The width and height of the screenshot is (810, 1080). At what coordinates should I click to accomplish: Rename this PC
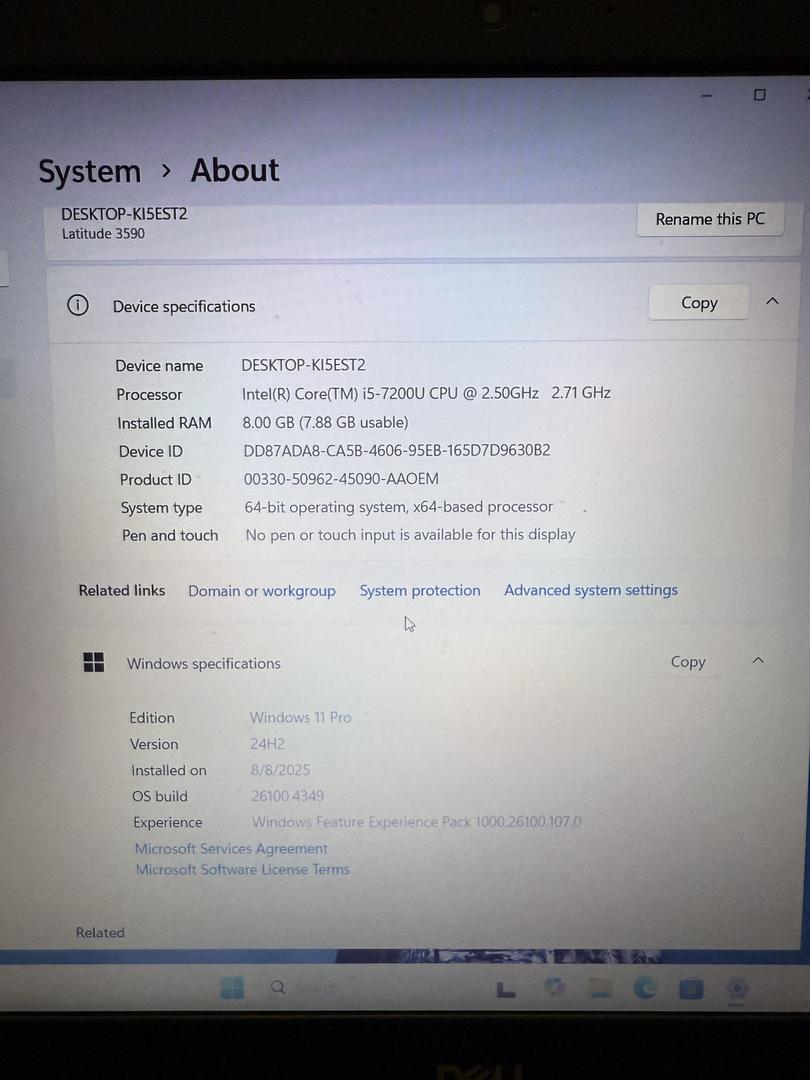click(x=710, y=219)
